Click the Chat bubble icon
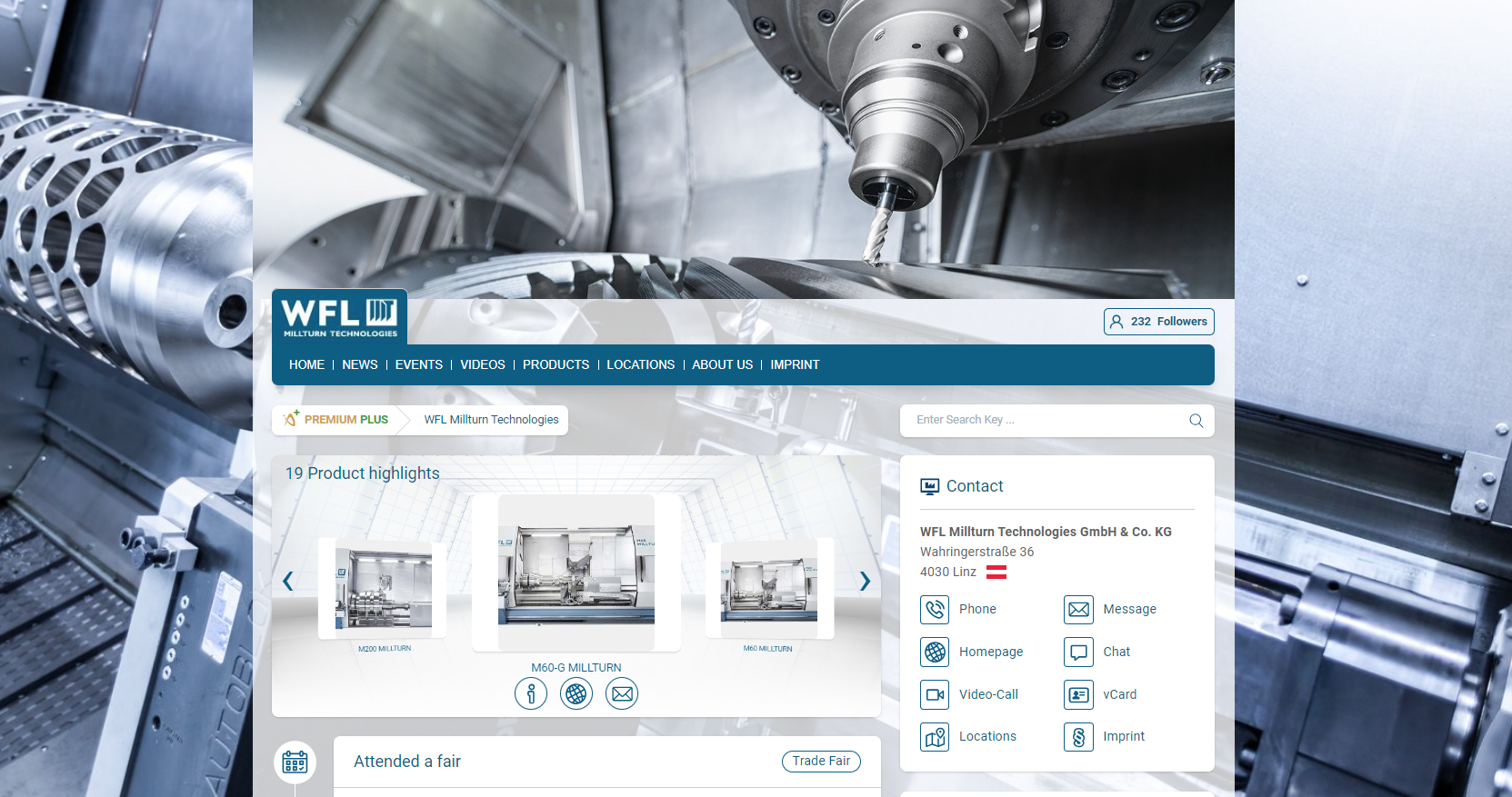Image resolution: width=1512 pixels, height=797 pixels. pos(1078,652)
